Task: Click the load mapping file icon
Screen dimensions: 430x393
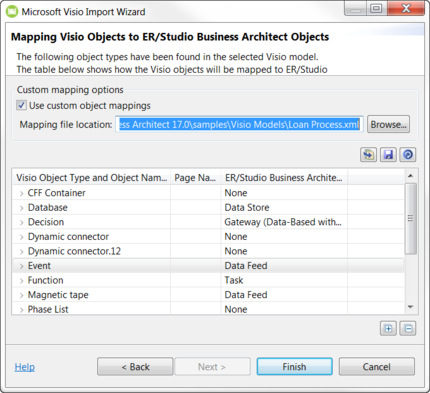Action: tap(368, 155)
